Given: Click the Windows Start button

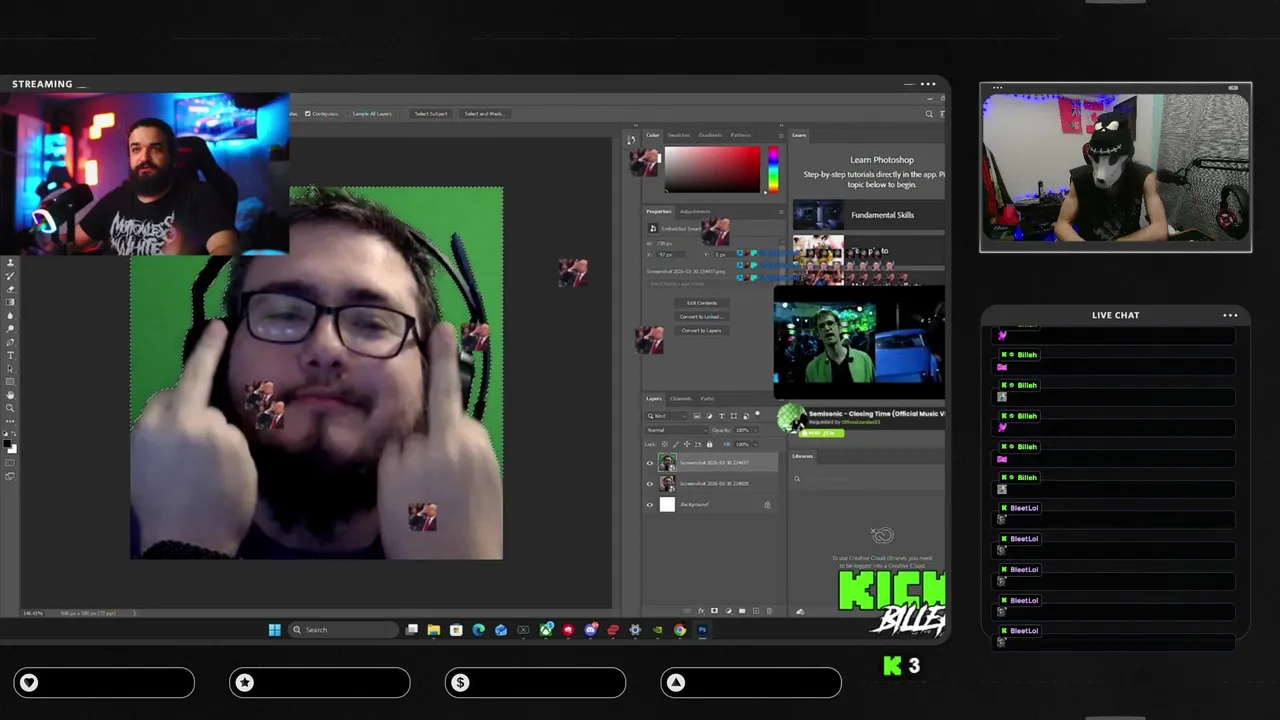Looking at the screenshot, I should [x=275, y=630].
